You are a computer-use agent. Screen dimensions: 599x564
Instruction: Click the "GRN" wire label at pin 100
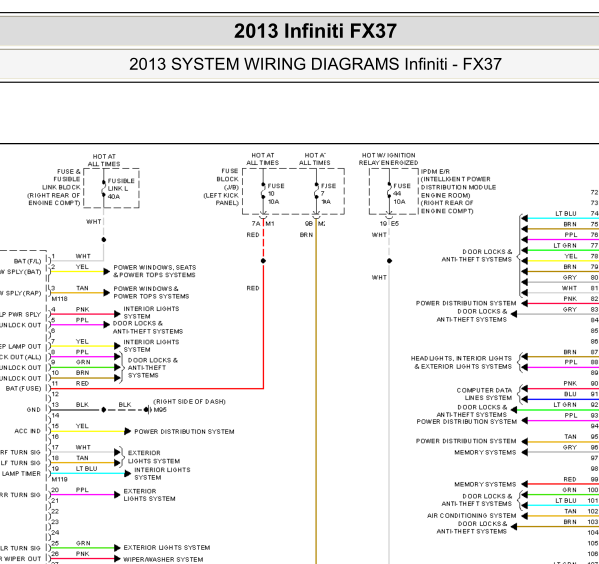pyautogui.click(x=569, y=490)
